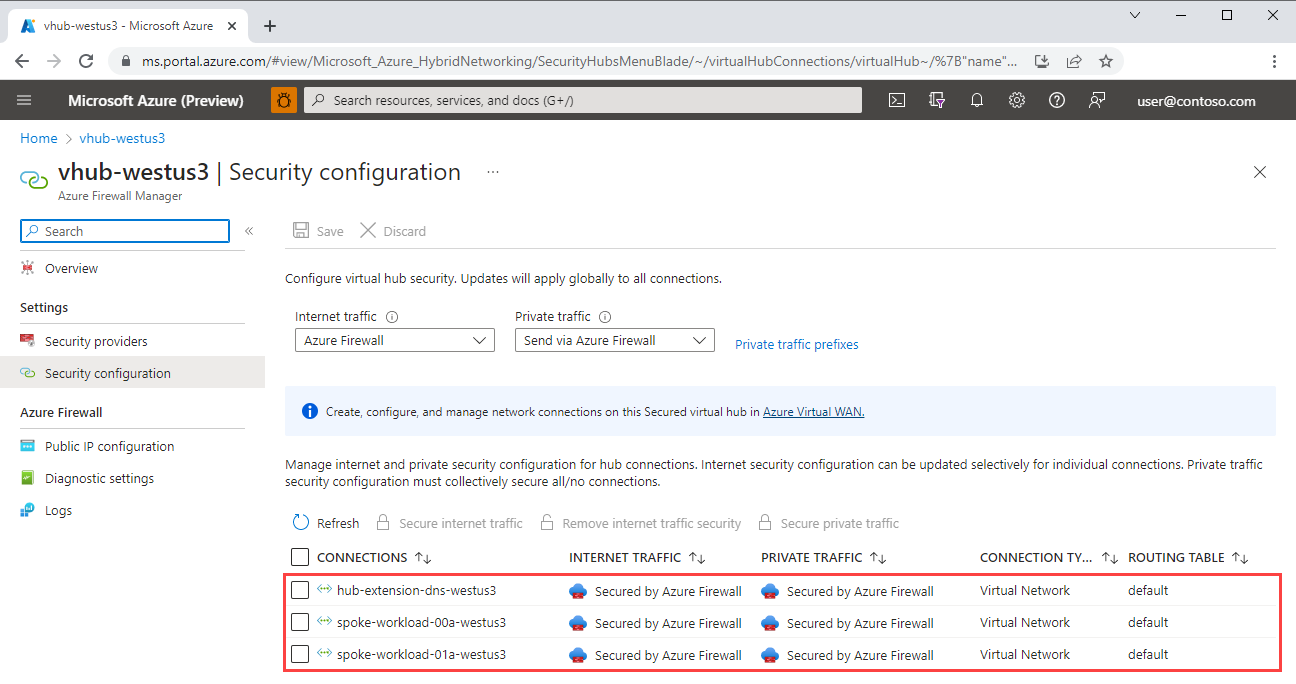Click the Private traffic prefixes link
Viewport: 1296px width, 684px height.
(796, 344)
